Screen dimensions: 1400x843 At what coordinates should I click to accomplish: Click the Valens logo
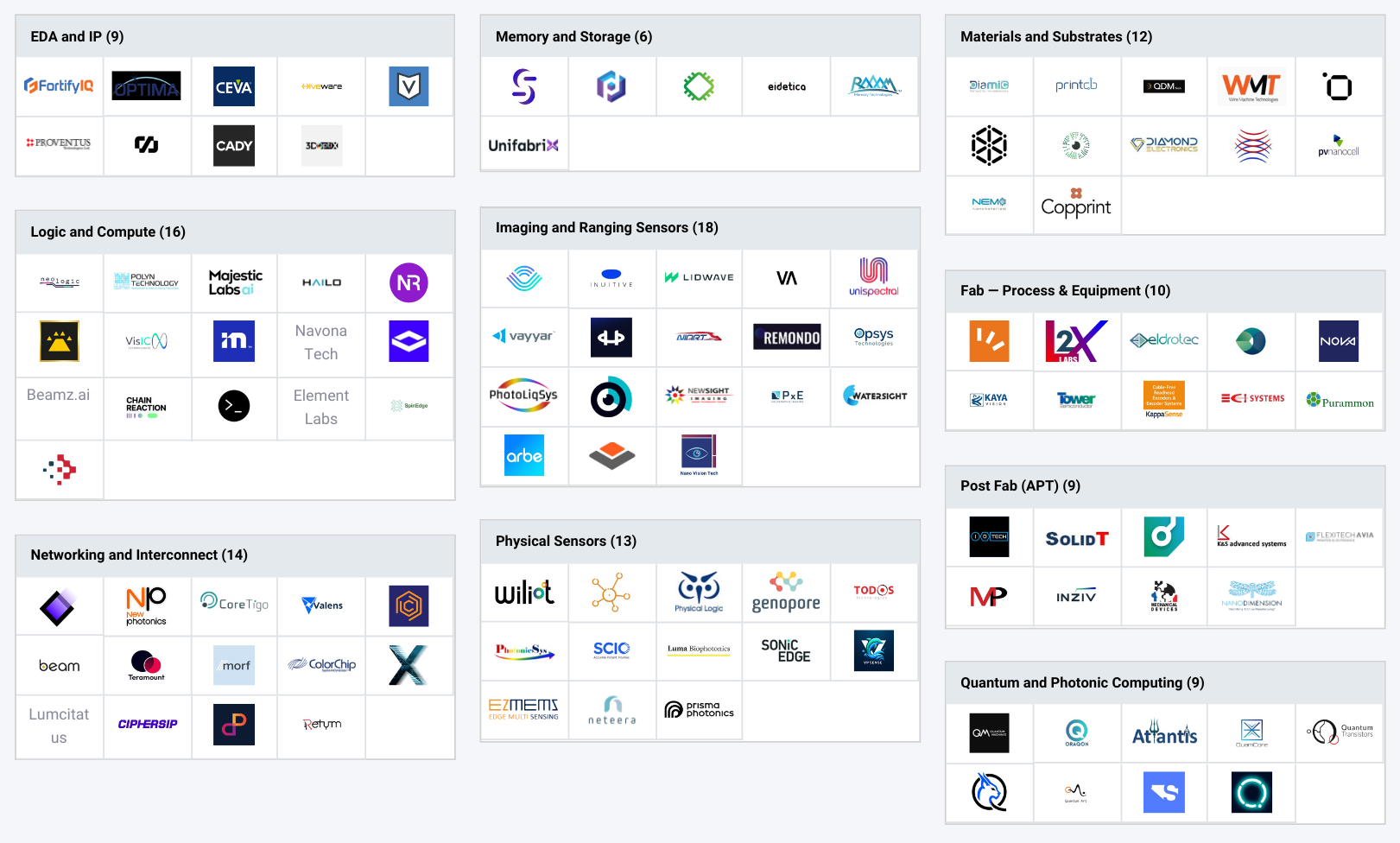321,605
